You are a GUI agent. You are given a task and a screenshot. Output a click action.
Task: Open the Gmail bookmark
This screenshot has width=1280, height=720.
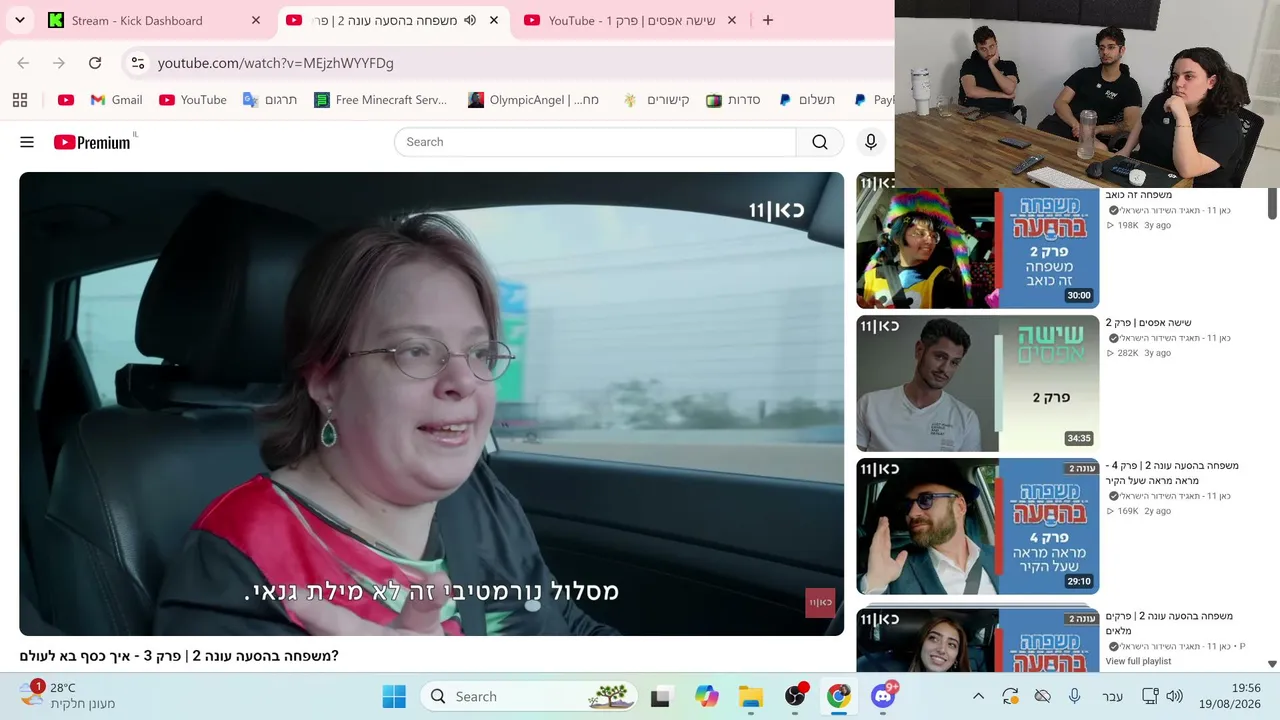[116, 100]
